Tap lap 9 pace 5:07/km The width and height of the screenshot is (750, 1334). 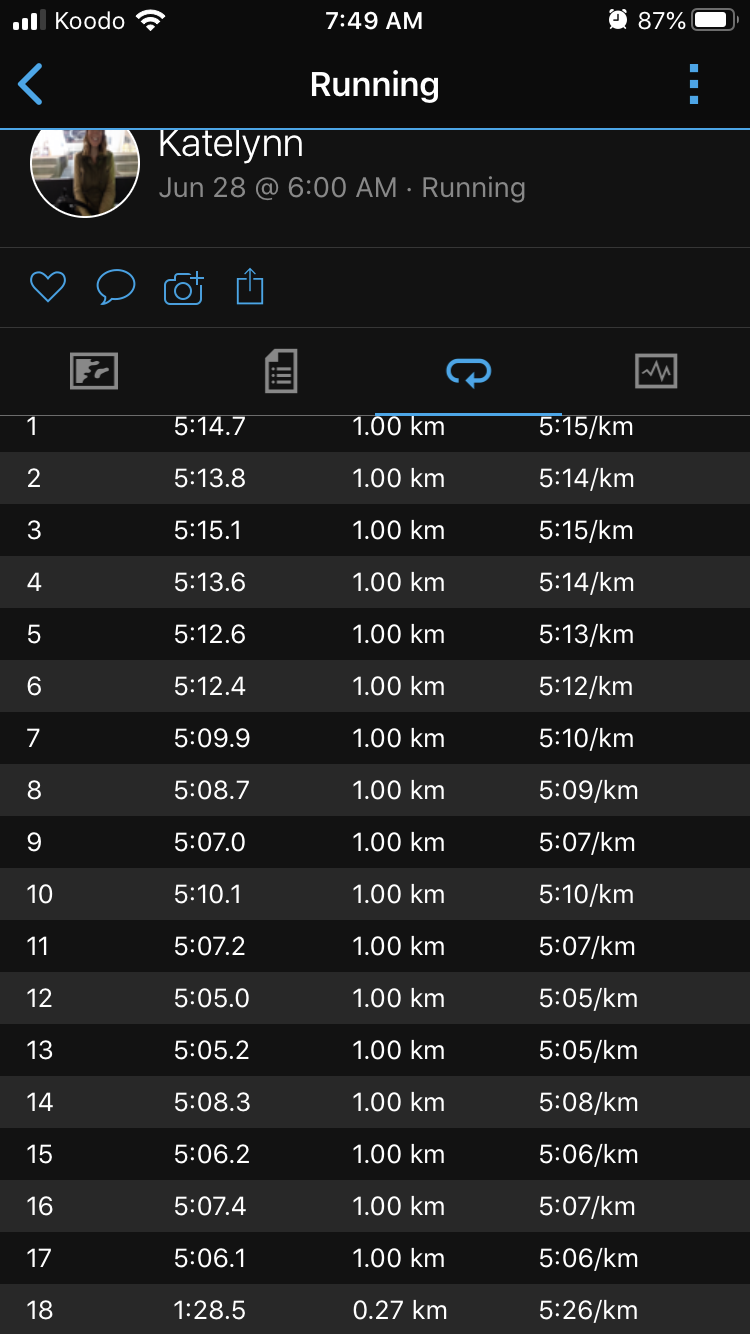[587, 842]
